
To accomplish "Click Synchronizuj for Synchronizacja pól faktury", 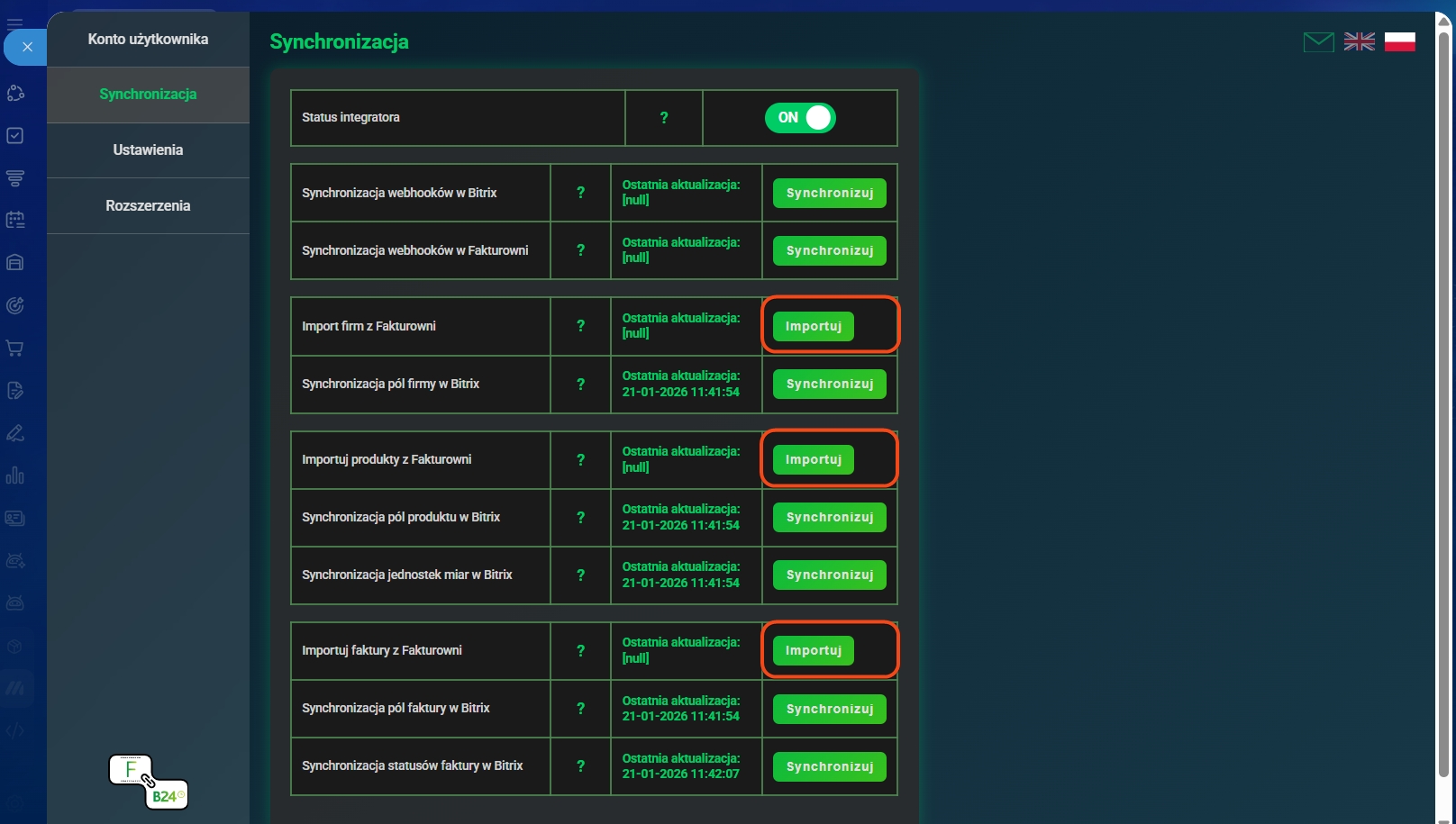I will point(830,709).
